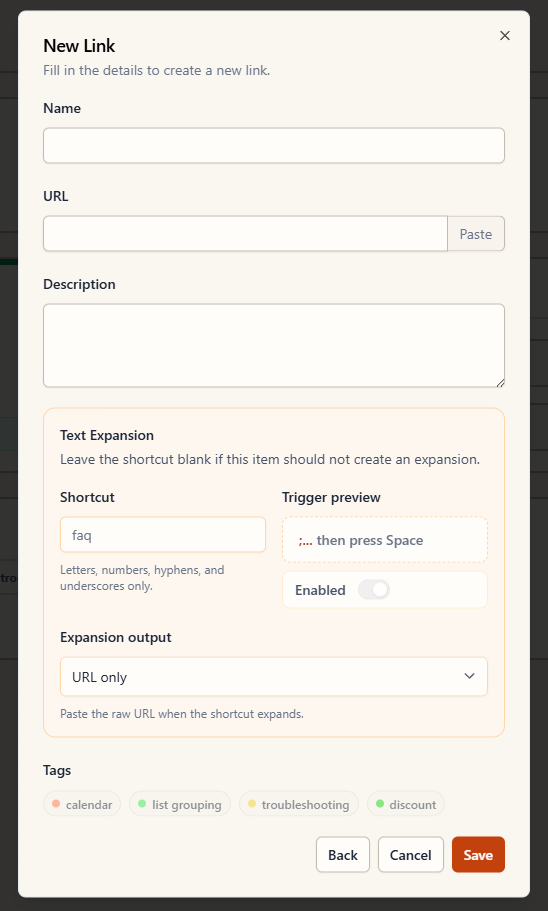Click the 'Fill in the details' subtitle

coord(156,70)
